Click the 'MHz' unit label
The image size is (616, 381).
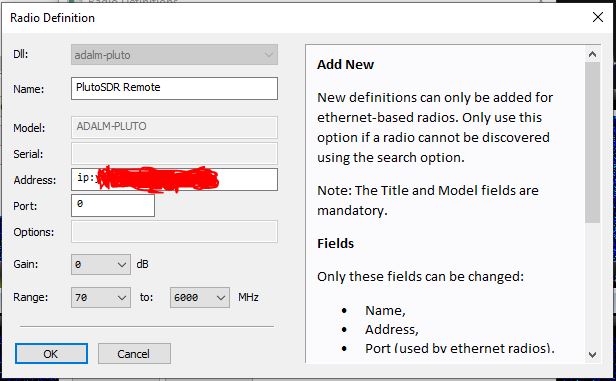tap(248, 297)
